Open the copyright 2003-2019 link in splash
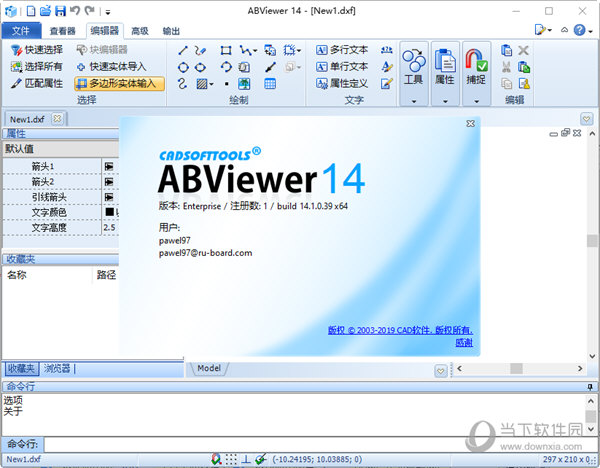600x468 pixels. click(x=400, y=330)
